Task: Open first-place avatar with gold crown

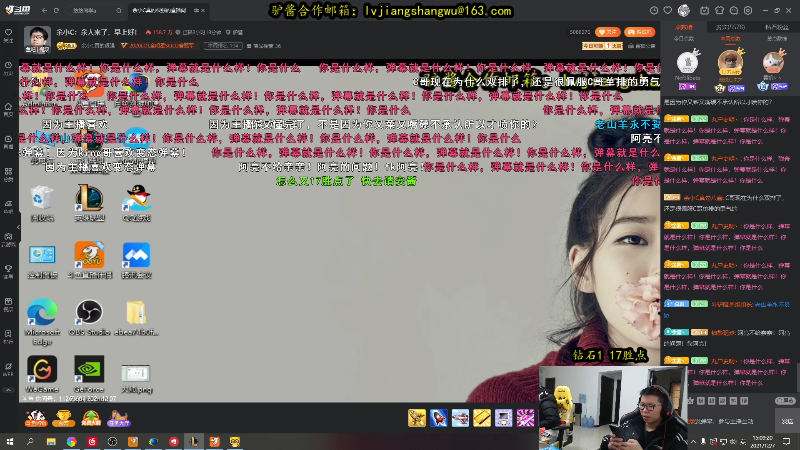Action: point(730,62)
